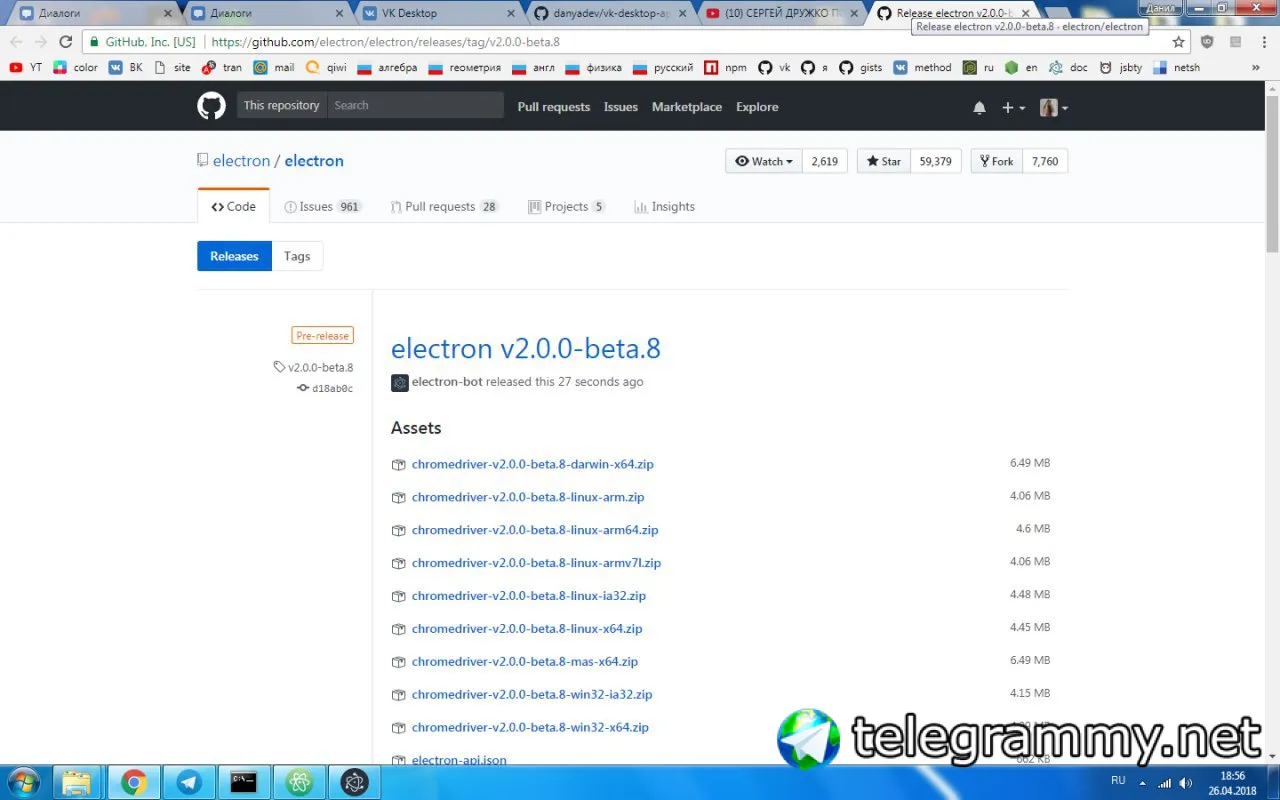Open the method bookmark
Screen dimensions: 1280x800
[x=923, y=68]
